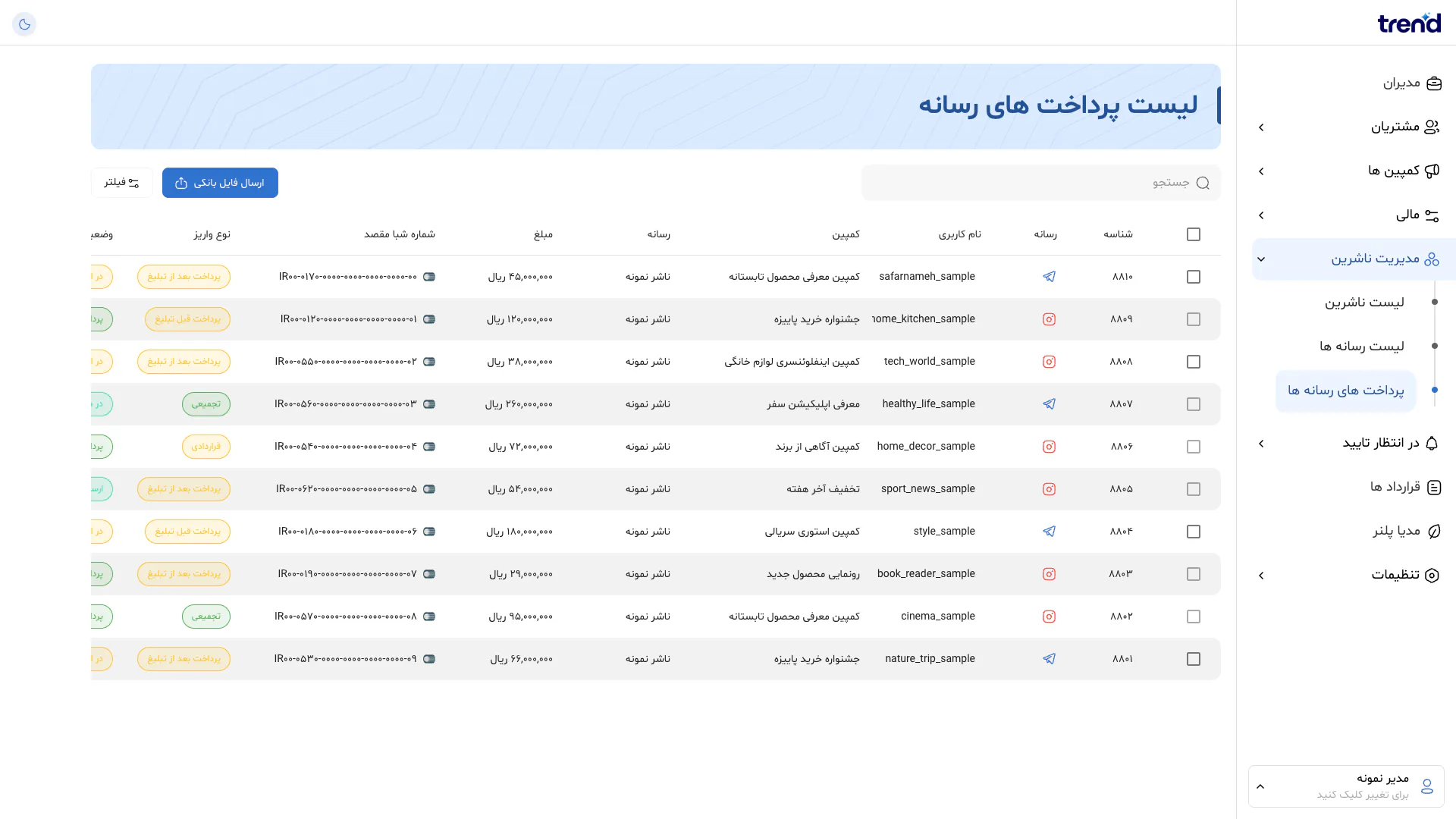Expand the مالی menu chevron
The width and height of the screenshot is (1456, 819).
coord(1262,215)
